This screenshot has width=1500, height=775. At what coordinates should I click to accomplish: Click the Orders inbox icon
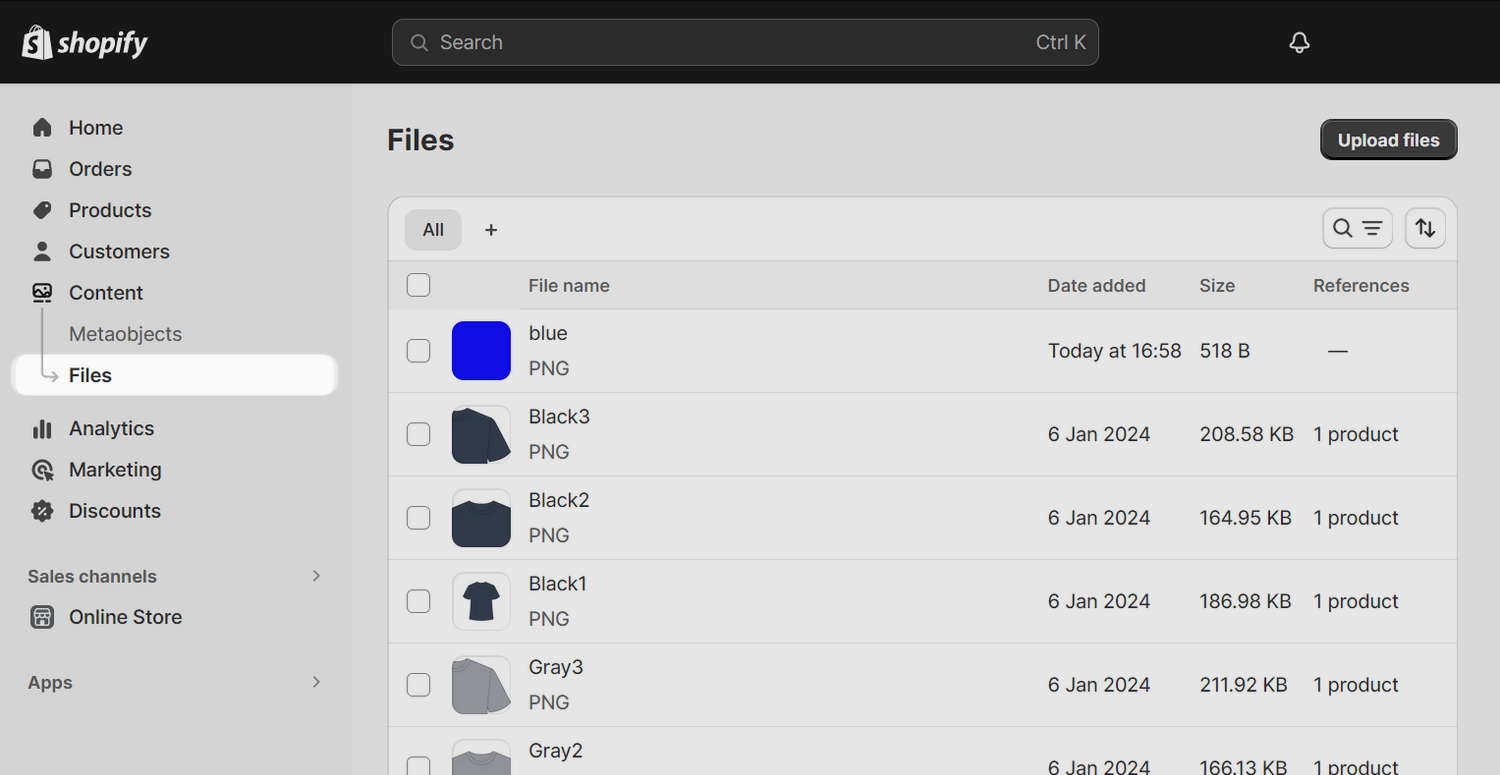[42, 169]
